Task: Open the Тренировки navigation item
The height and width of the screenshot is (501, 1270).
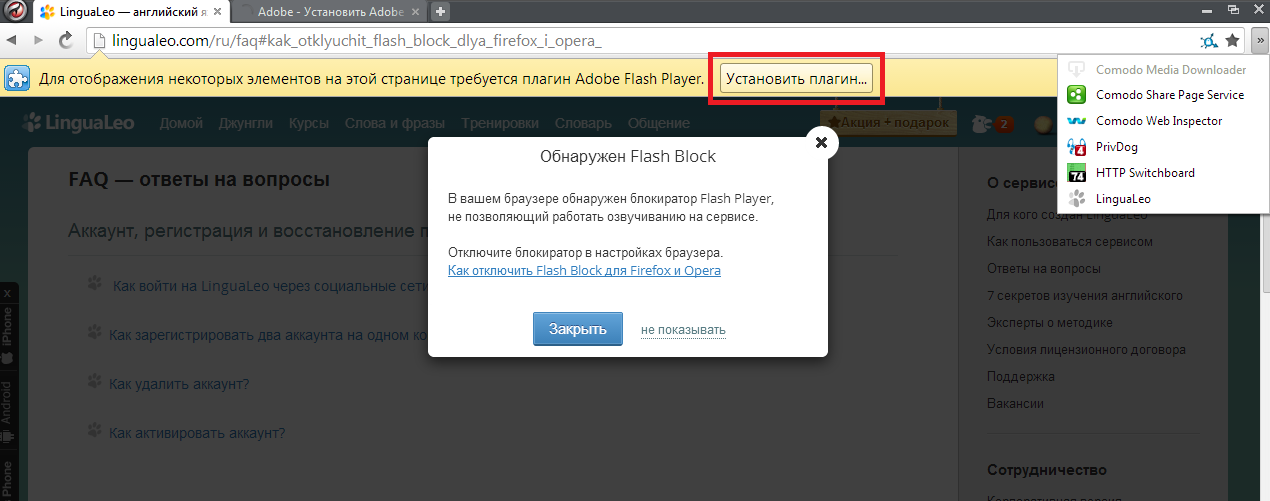Action: tap(500, 123)
